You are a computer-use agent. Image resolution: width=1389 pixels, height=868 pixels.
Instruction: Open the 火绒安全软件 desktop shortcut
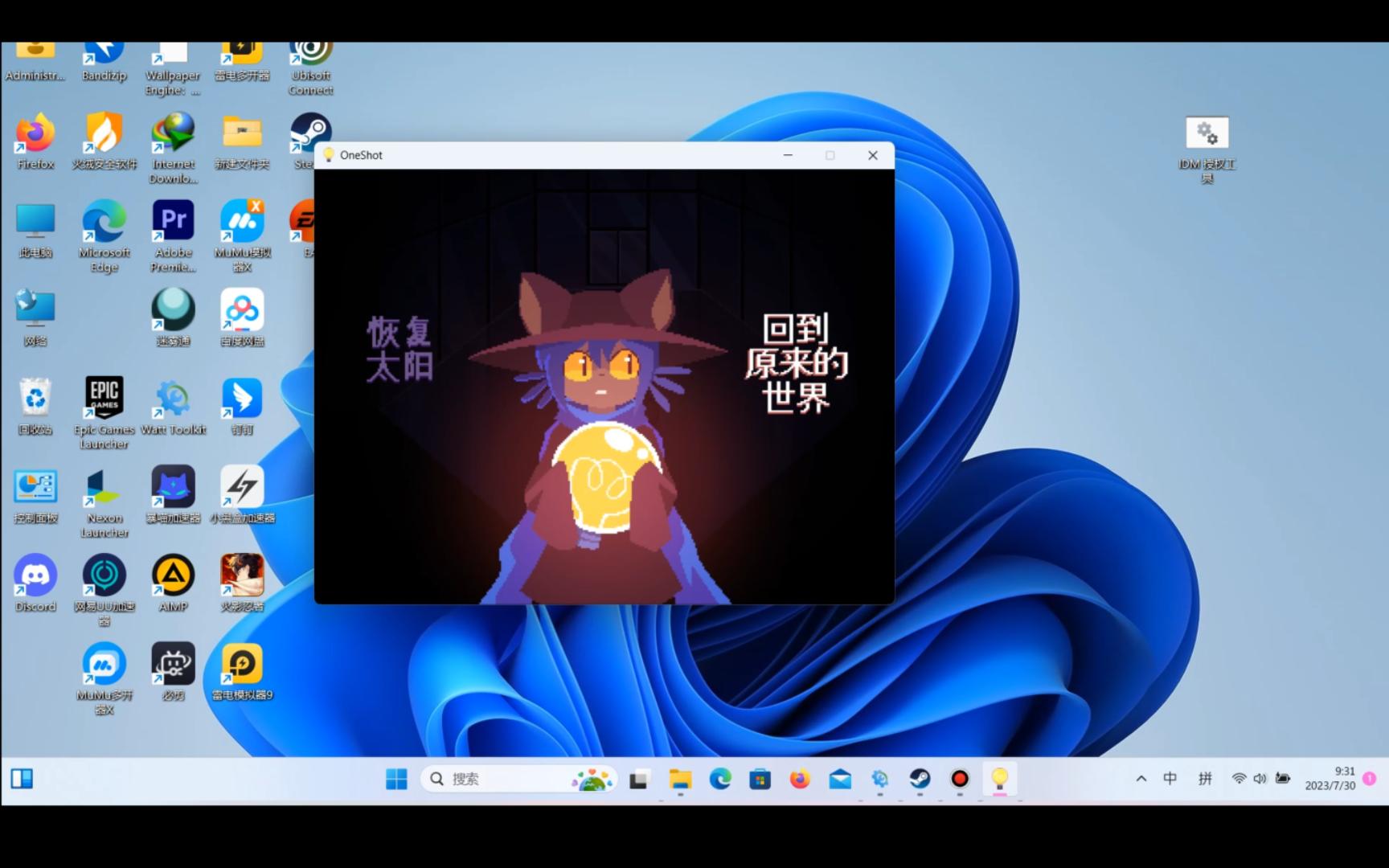pyautogui.click(x=104, y=141)
